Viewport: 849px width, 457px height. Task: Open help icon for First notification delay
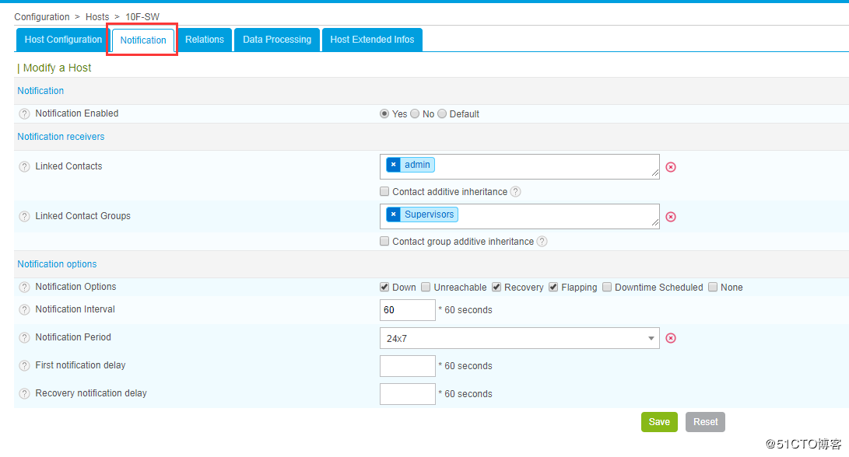[x=24, y=365]
